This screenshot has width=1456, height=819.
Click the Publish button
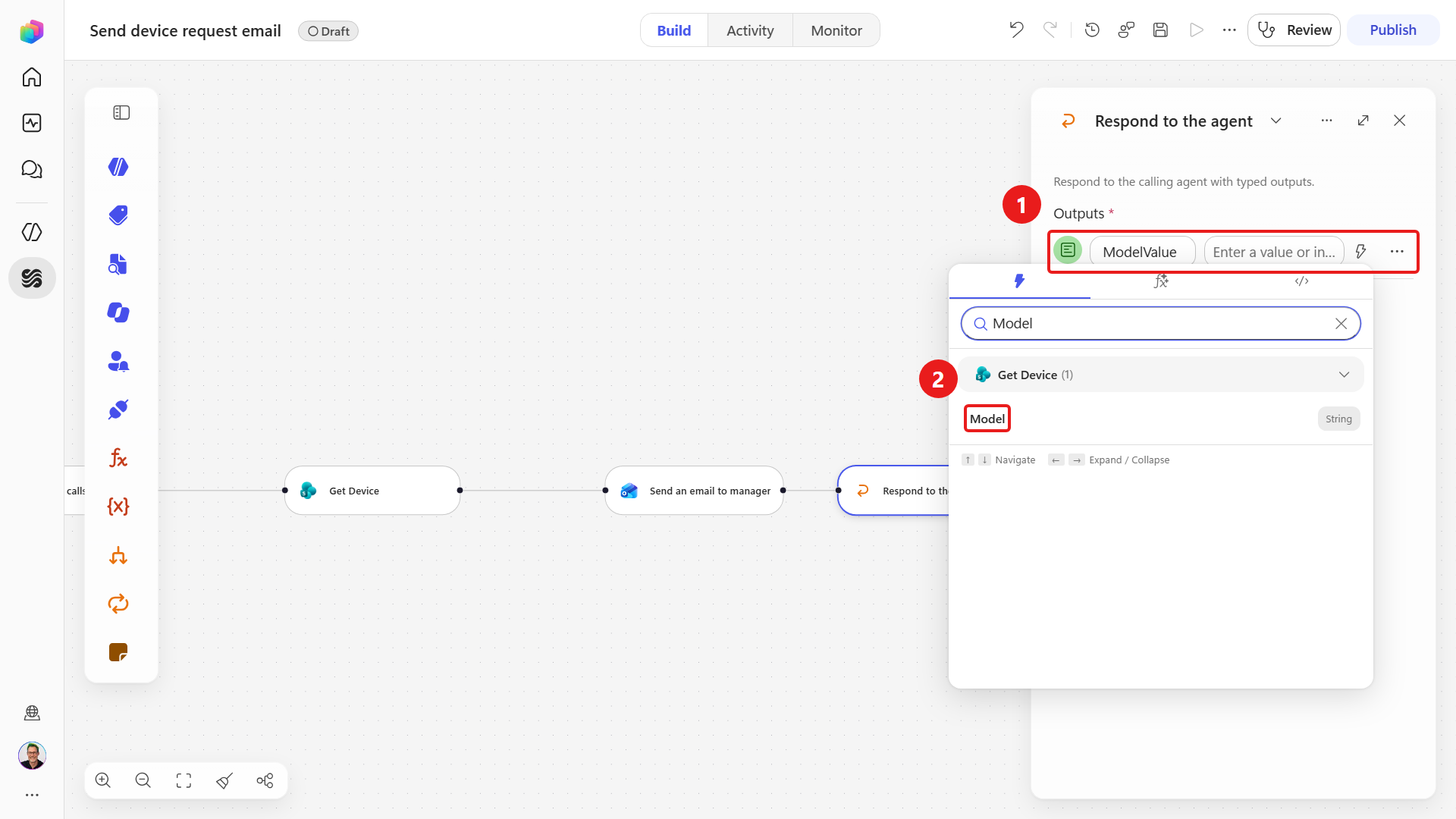click(1393, 30)
